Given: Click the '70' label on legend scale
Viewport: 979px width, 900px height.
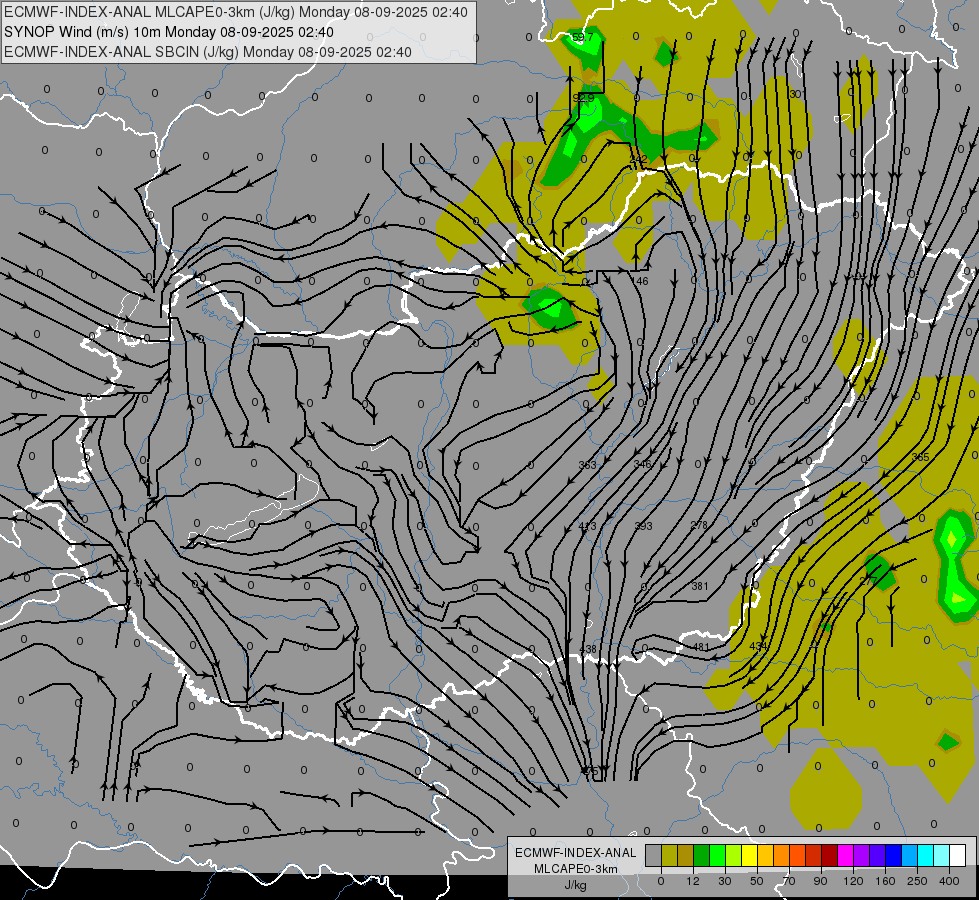Looking at the screenshot, I should [789, 881].
